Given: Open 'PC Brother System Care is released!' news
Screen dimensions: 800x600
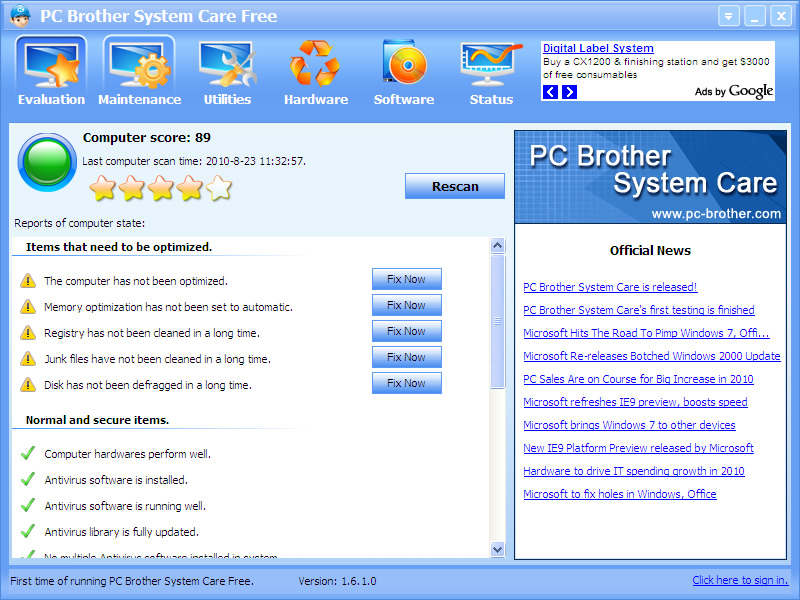Looking at the screenshot, I should 610,287.
